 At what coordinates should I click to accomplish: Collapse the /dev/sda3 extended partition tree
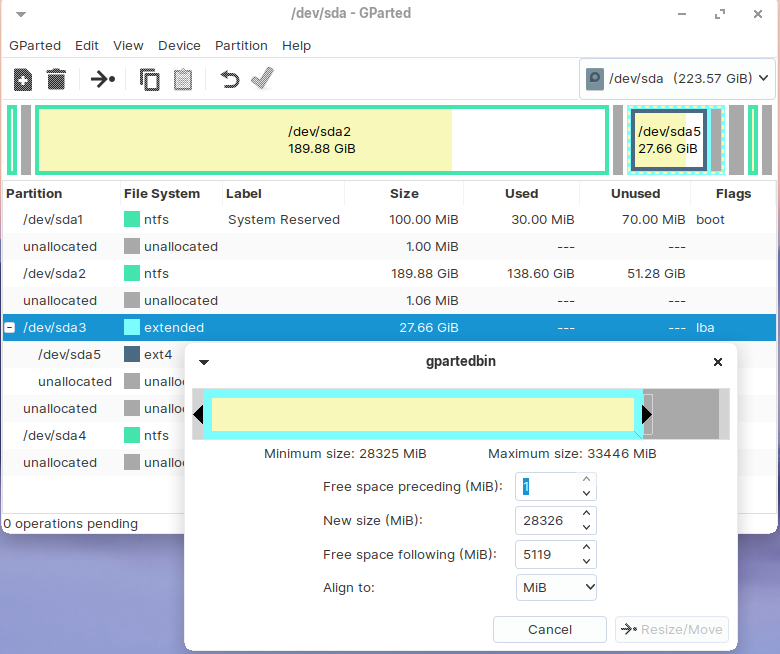[9, 327]
